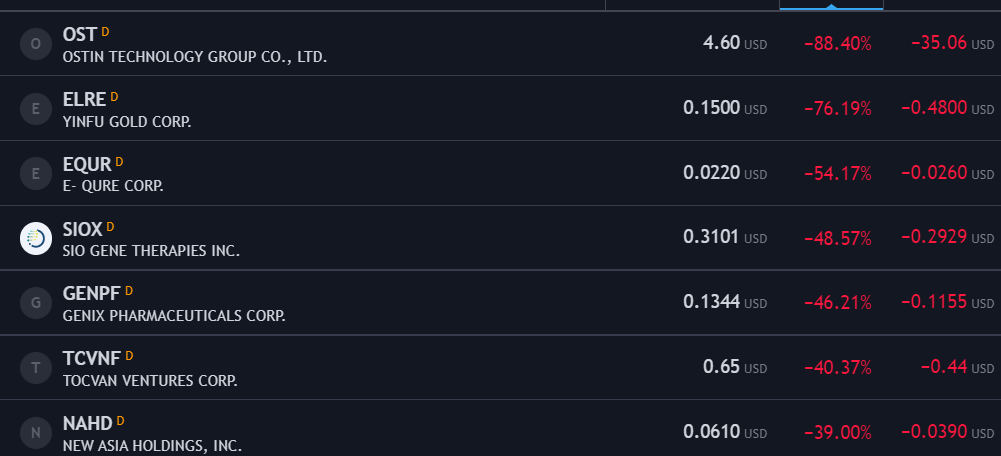Open the OST ticker symbol link
Image resolution: width=1001 pixels, height=456 pixels.
tap(80, 34)
